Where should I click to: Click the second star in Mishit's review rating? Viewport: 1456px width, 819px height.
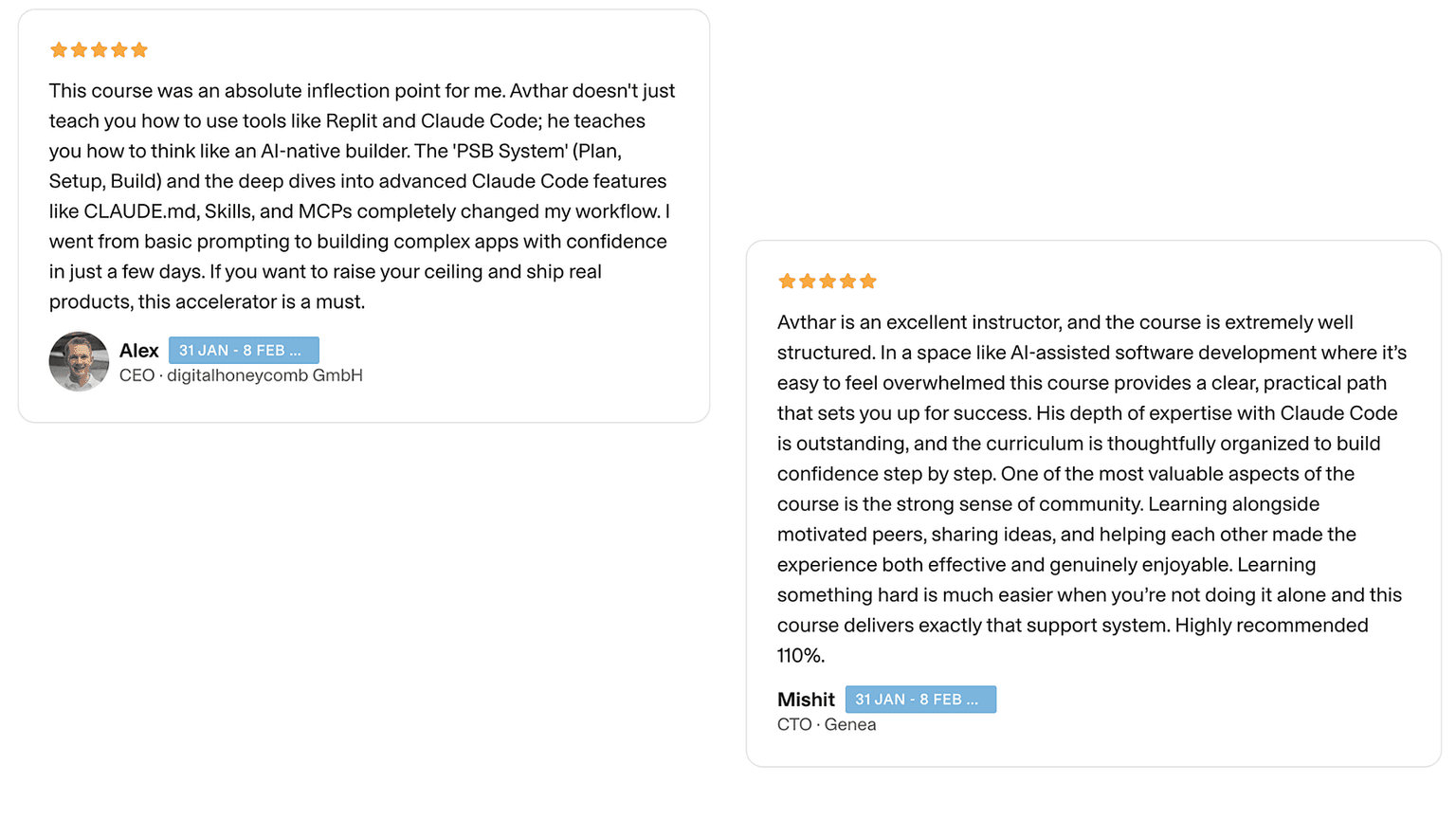(807, 282)
